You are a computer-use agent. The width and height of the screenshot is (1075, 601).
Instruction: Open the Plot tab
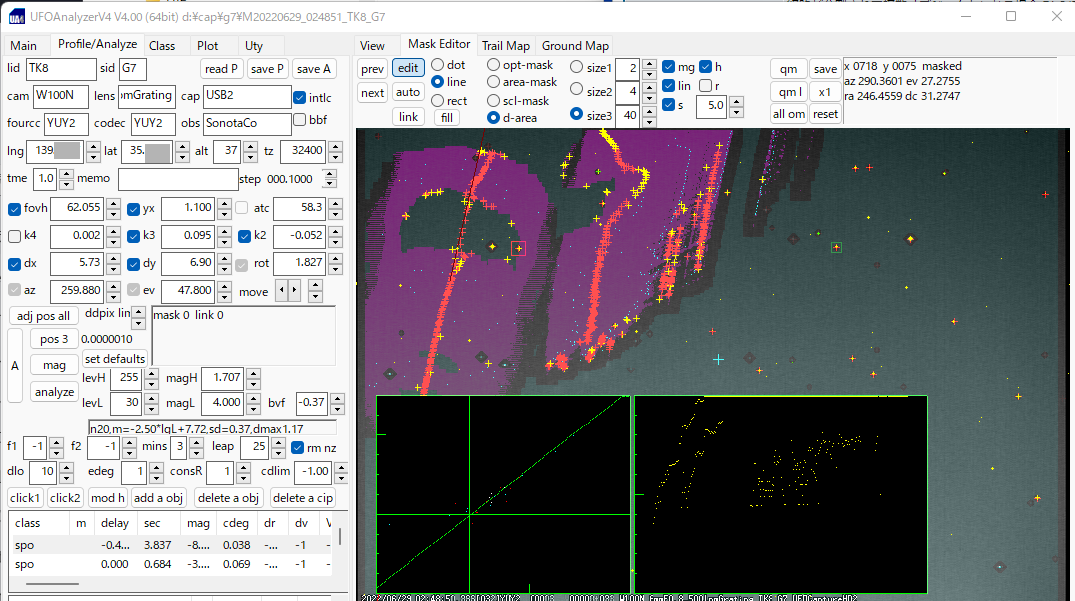tap(207, 46)
